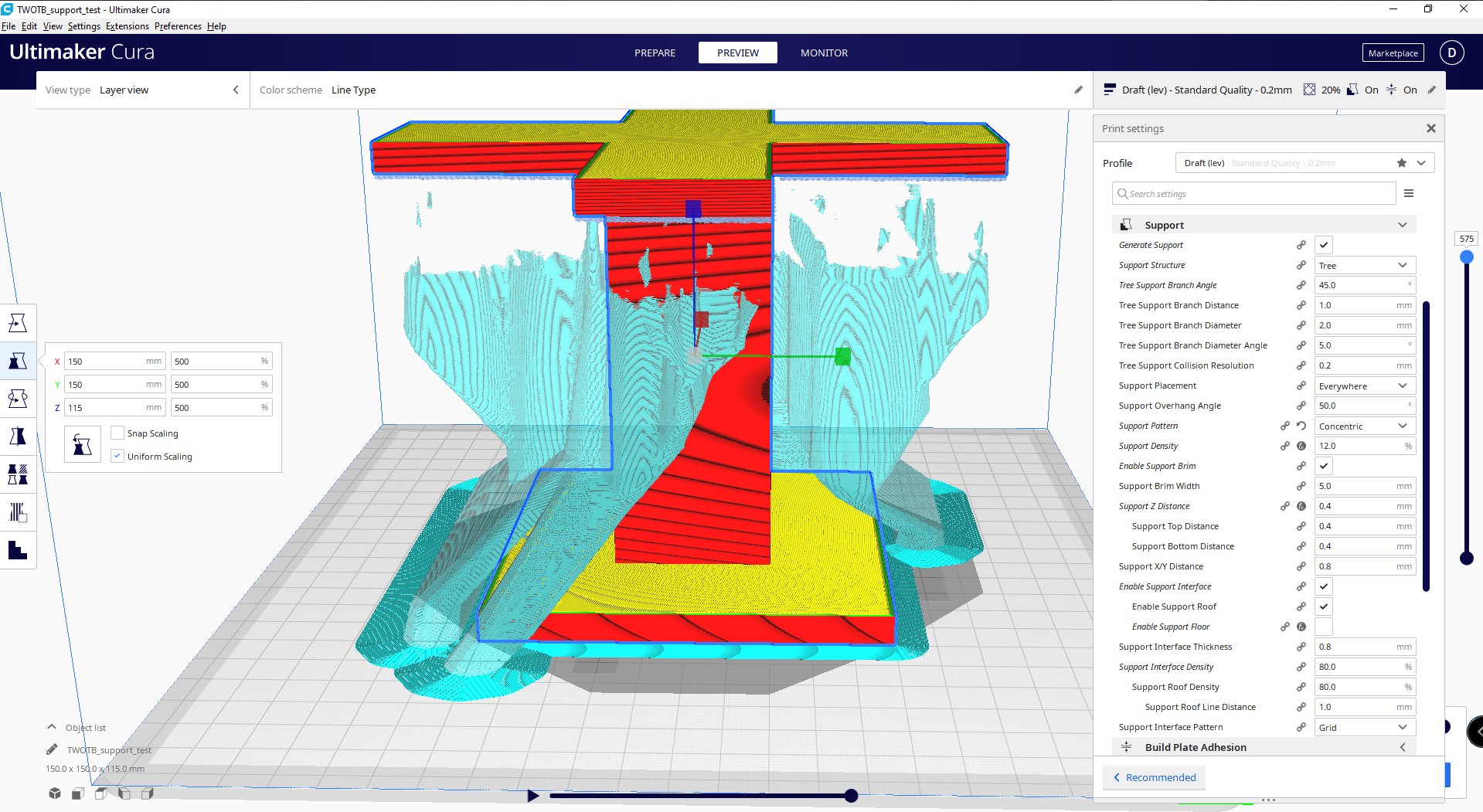
Task: Open the Support Placement dropdown
Action: (x=1365, y=386)
